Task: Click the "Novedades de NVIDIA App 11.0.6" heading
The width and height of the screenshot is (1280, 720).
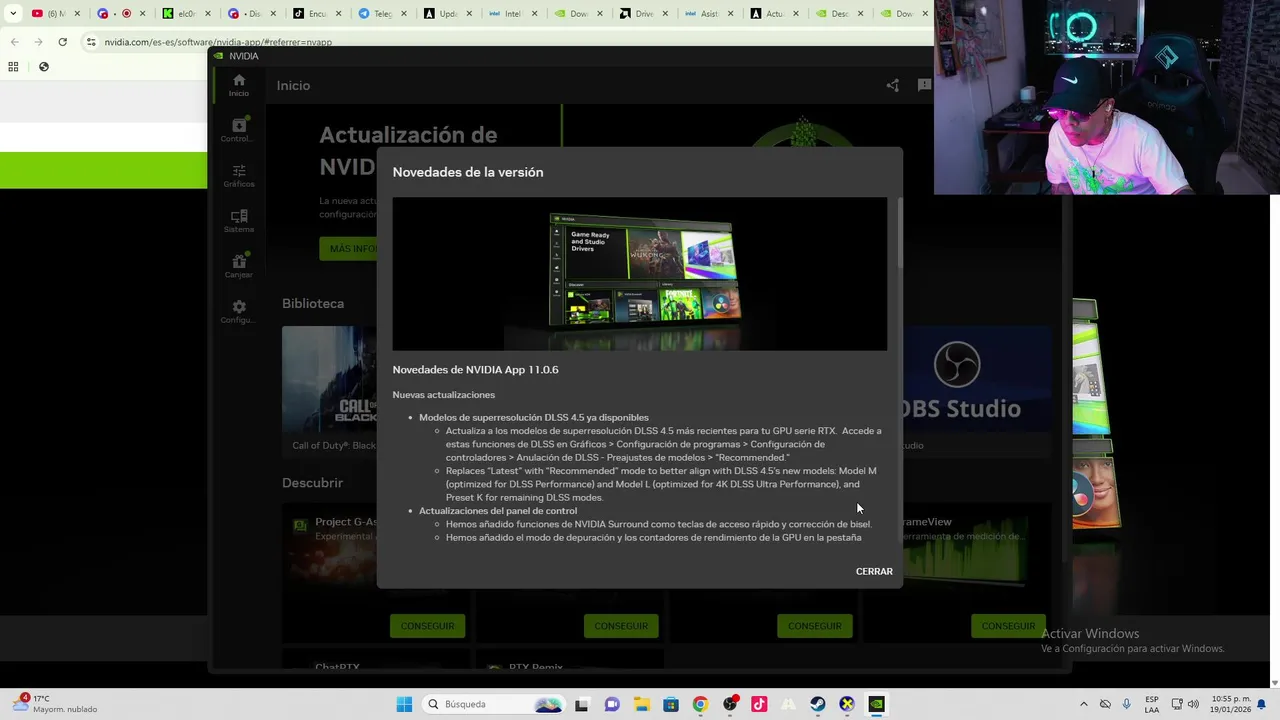Action: point(475,370)
